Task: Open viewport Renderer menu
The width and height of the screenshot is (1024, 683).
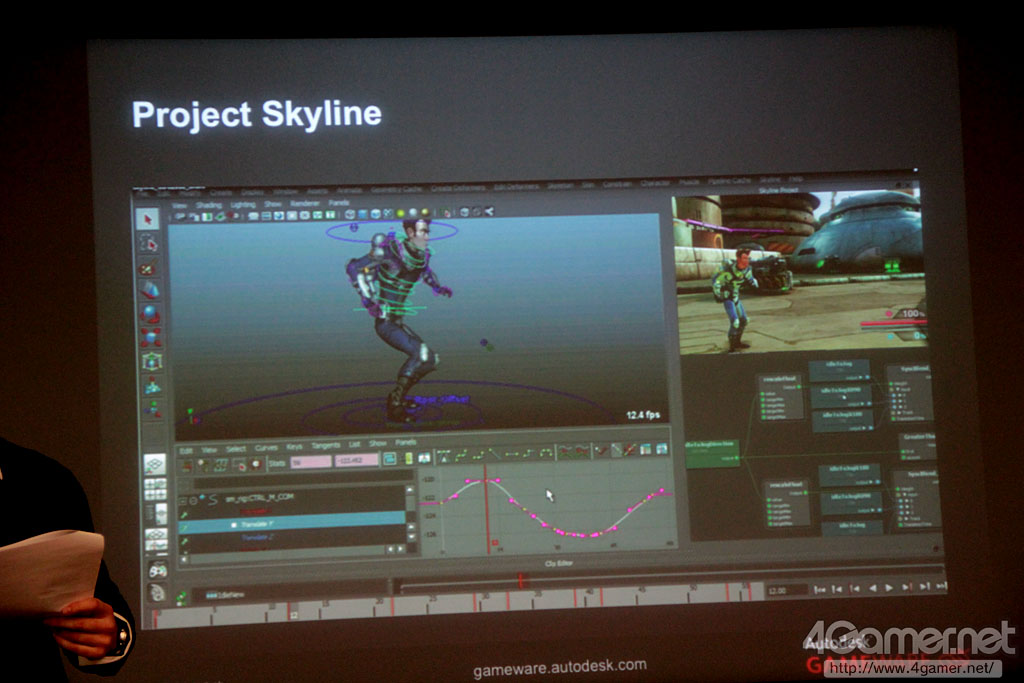Action: pyautogui.click(x=305, y=204)
